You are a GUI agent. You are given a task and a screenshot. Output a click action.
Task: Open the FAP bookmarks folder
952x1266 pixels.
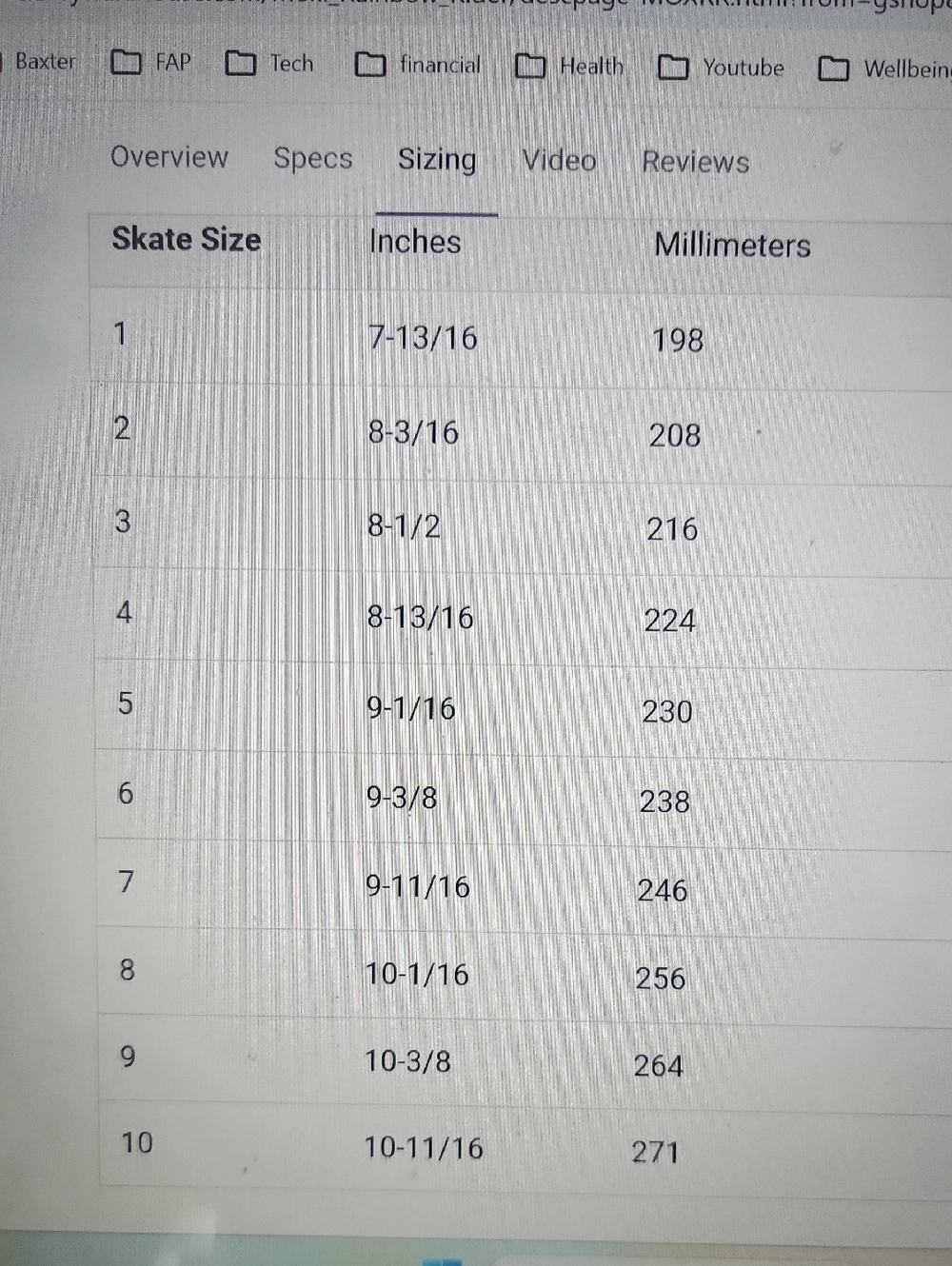(x=150, y=63)
